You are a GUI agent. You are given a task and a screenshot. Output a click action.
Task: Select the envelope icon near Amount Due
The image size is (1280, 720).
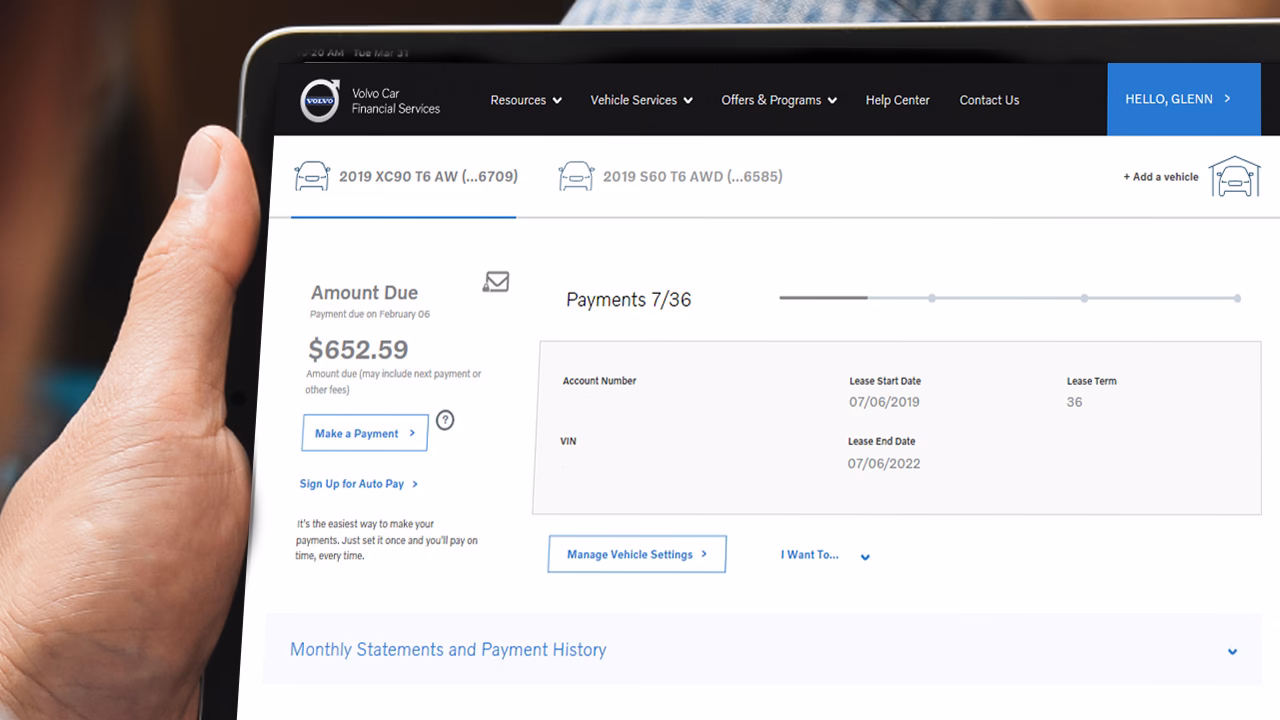[x=496, y=282]
